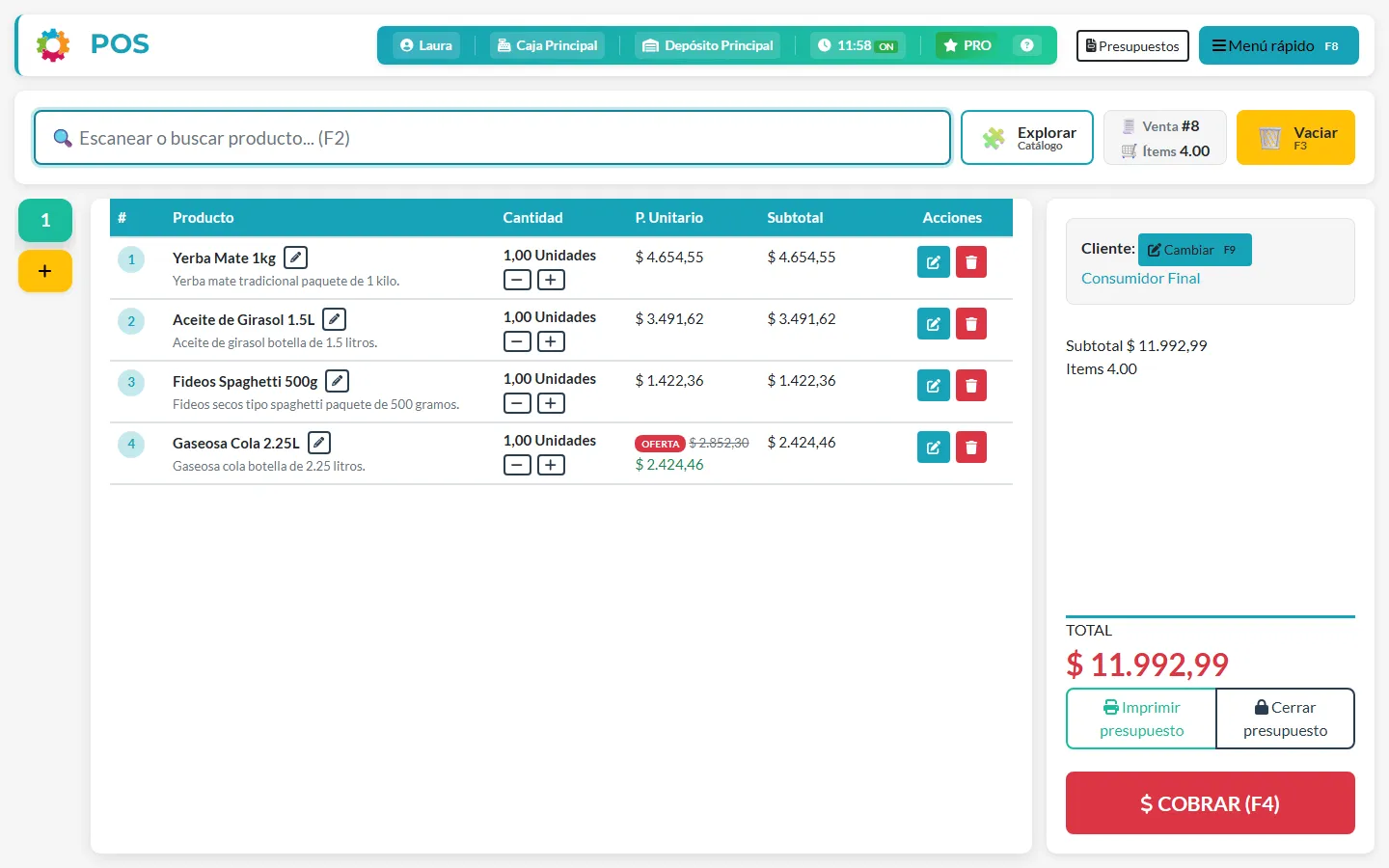Open pencil note next to Gaseosa Cola

coord(319,443)
